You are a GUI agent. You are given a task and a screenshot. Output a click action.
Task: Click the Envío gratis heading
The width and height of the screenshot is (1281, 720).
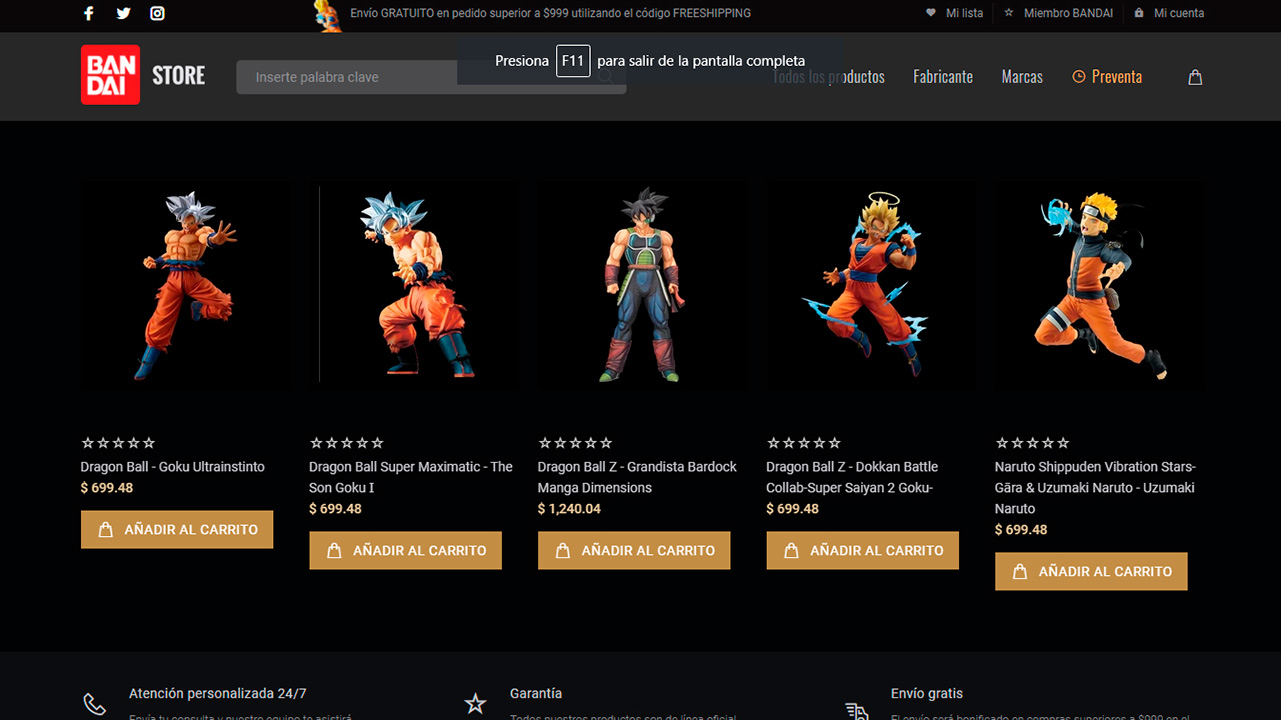click(x=927, y=693)
